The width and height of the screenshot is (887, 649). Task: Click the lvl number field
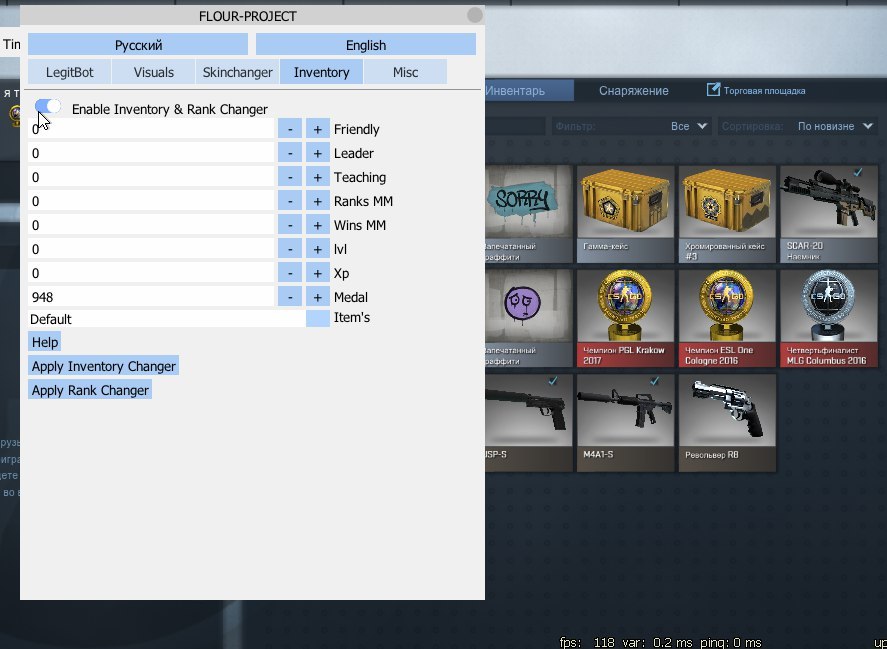point(151,249)
